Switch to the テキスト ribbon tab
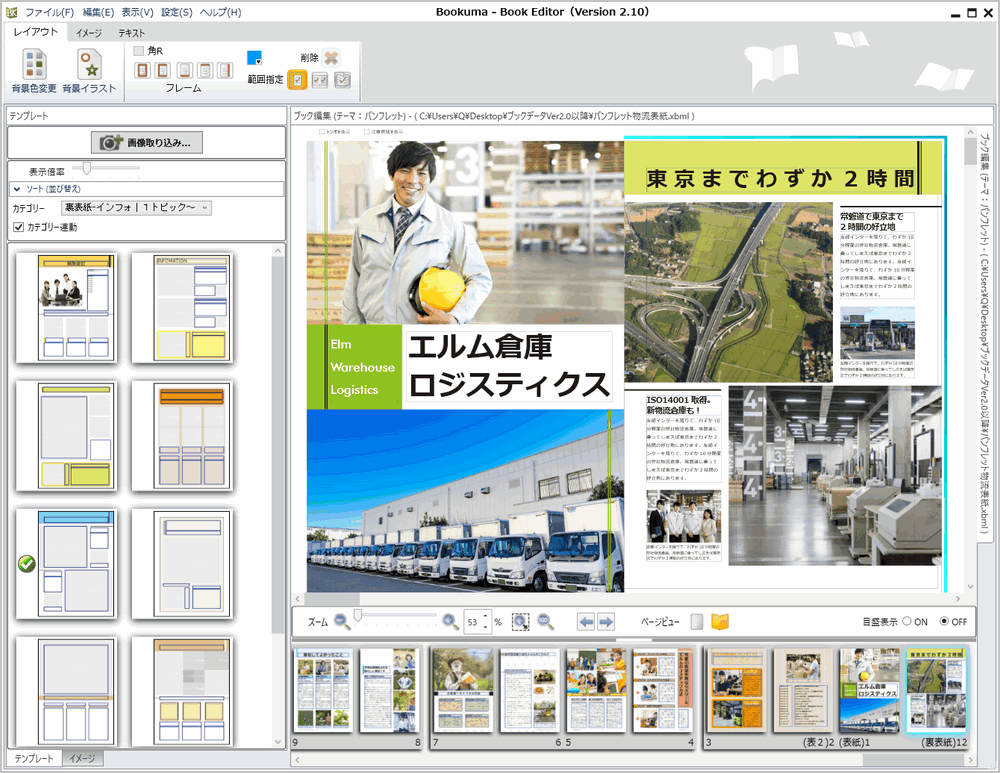Image resolution: width=1000 pixels, height=773 pixels. pyautogui.click(x=131, y=33)
